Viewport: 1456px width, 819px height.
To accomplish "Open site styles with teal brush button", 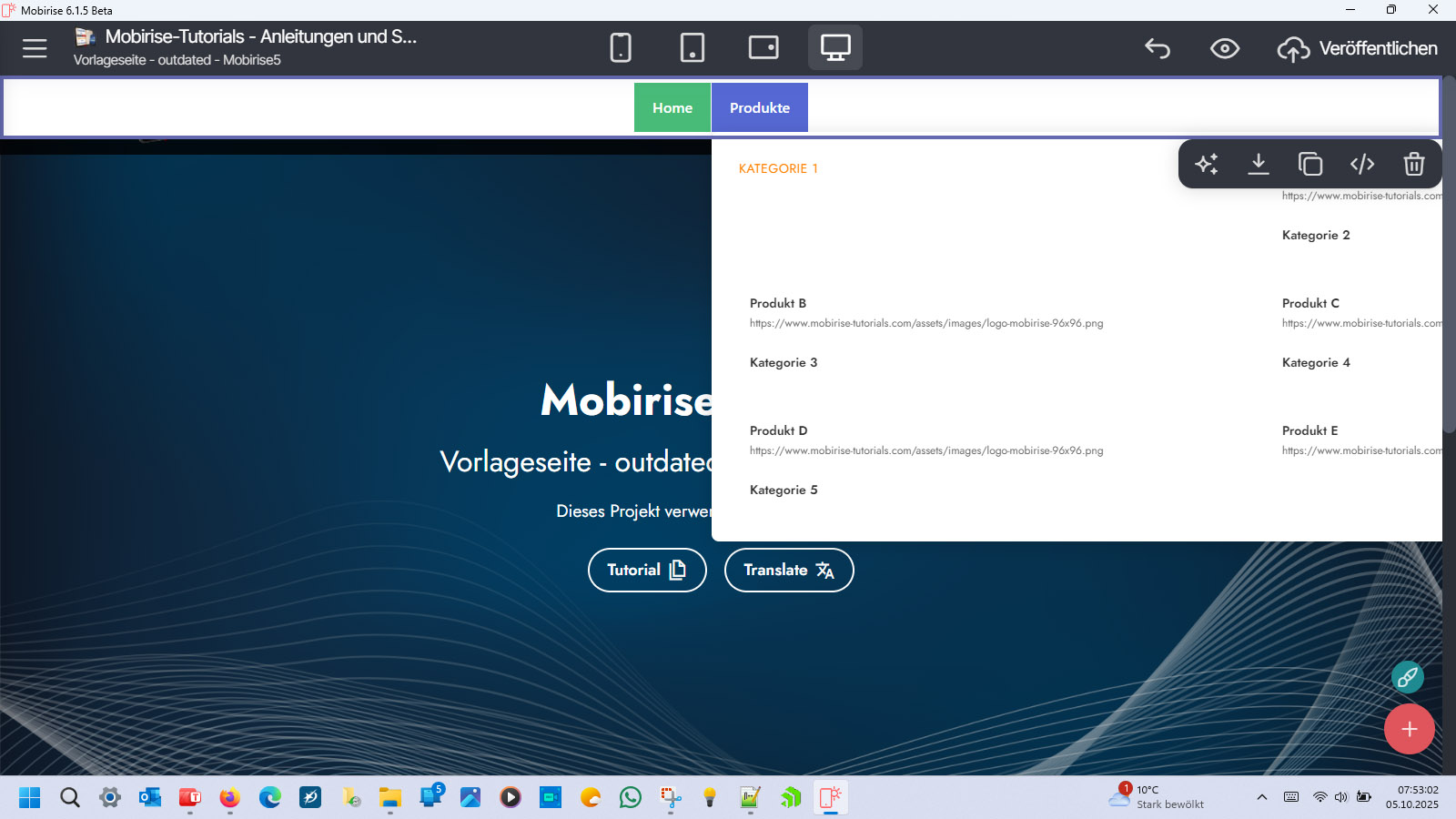I will click(x=1408, y=676).
